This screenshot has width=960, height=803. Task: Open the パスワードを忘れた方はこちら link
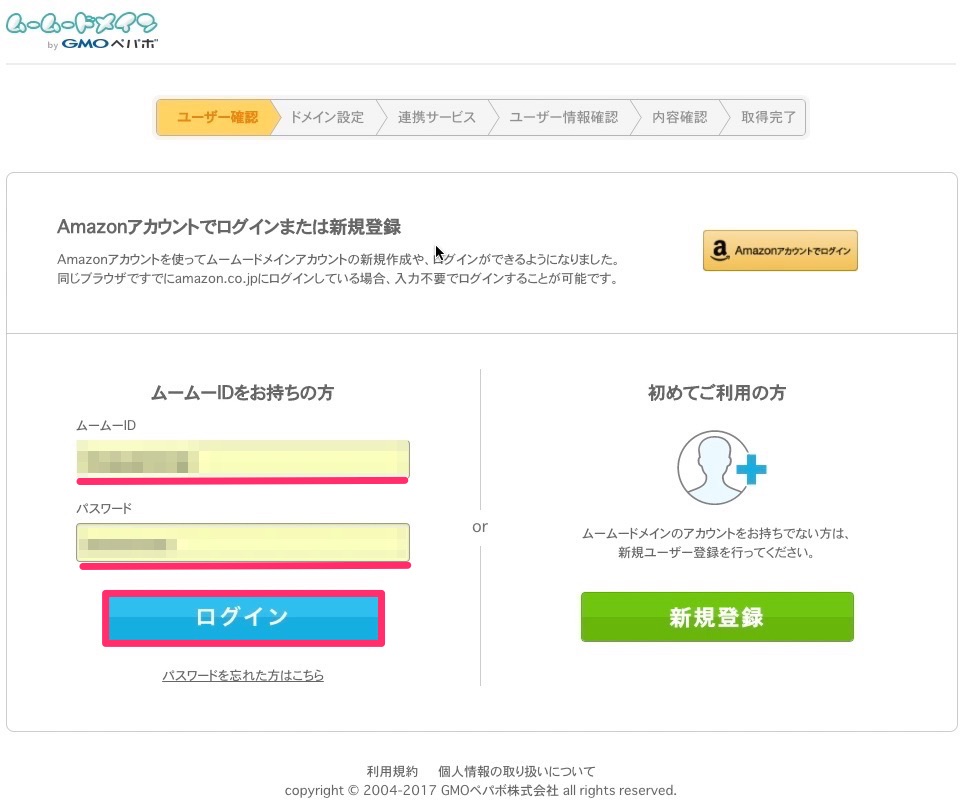[x=243, y=675]
